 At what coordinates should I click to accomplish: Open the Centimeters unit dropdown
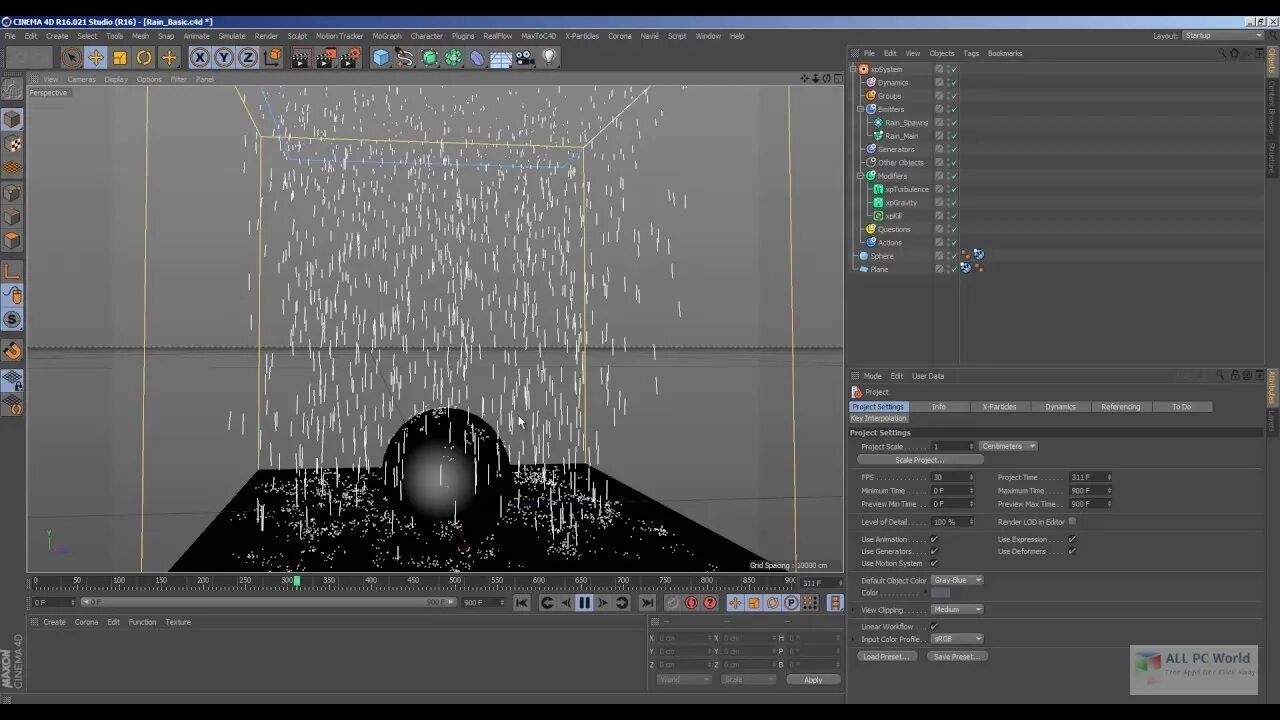tap(1008, 446)
